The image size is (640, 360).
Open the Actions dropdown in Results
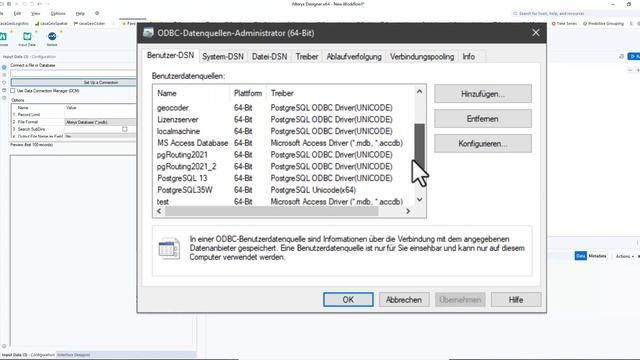(624, 256)
